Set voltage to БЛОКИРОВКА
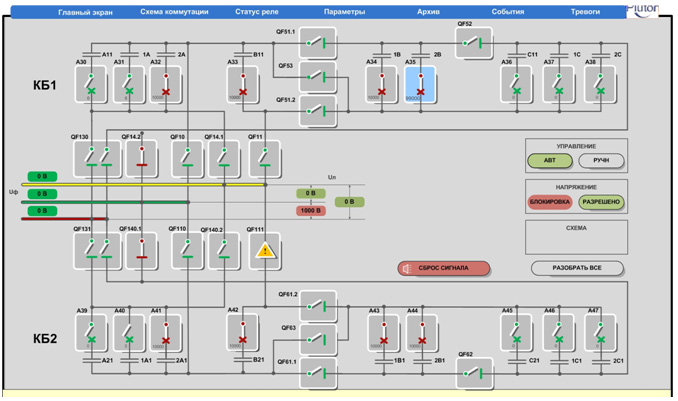 click(549, 202)
